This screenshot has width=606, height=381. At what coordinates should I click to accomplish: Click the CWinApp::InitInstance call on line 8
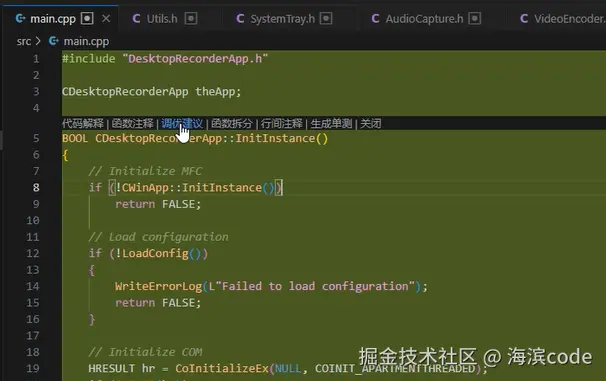pyautogui.click(x=198, y=188)
